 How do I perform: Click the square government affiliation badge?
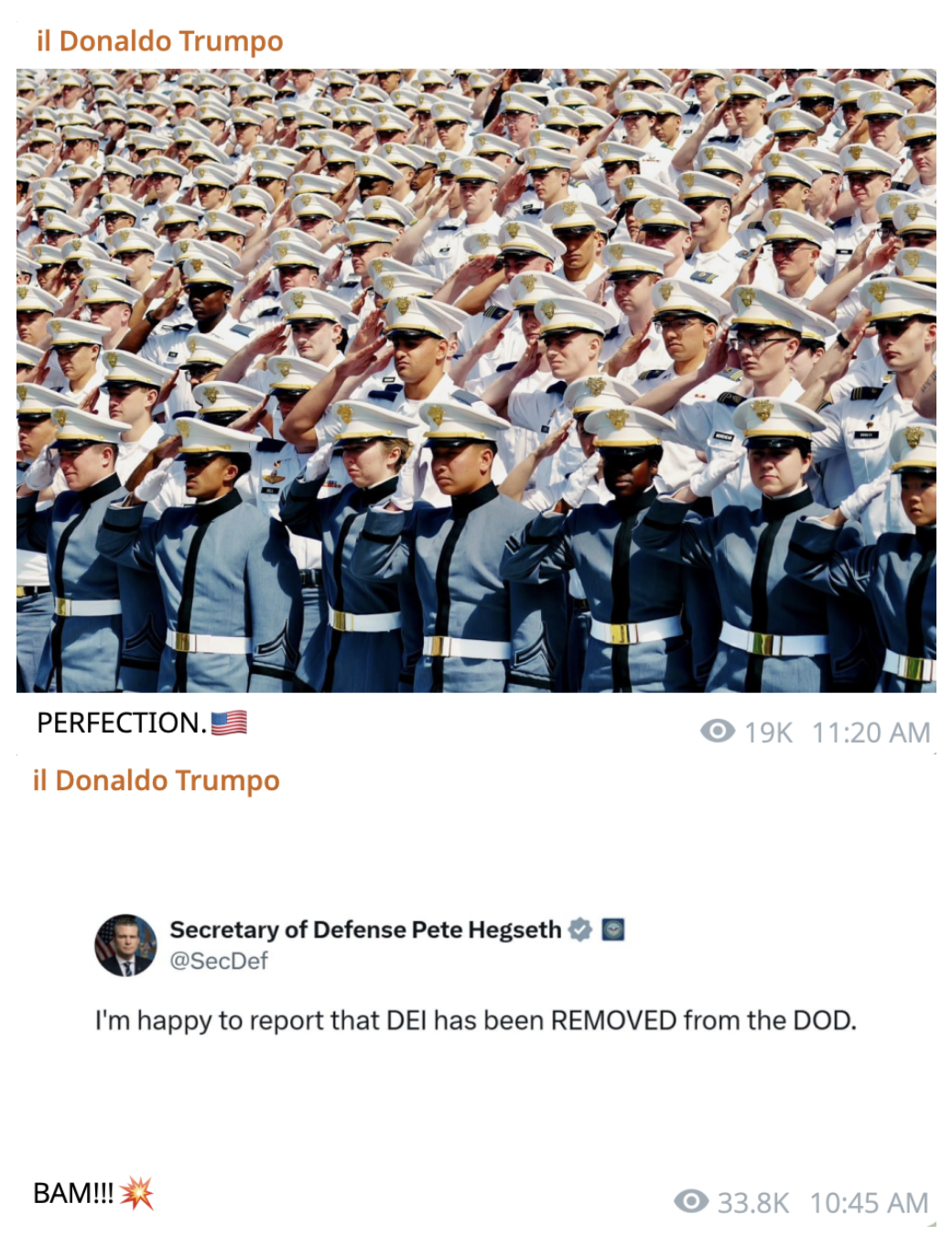tap(613, 930)
